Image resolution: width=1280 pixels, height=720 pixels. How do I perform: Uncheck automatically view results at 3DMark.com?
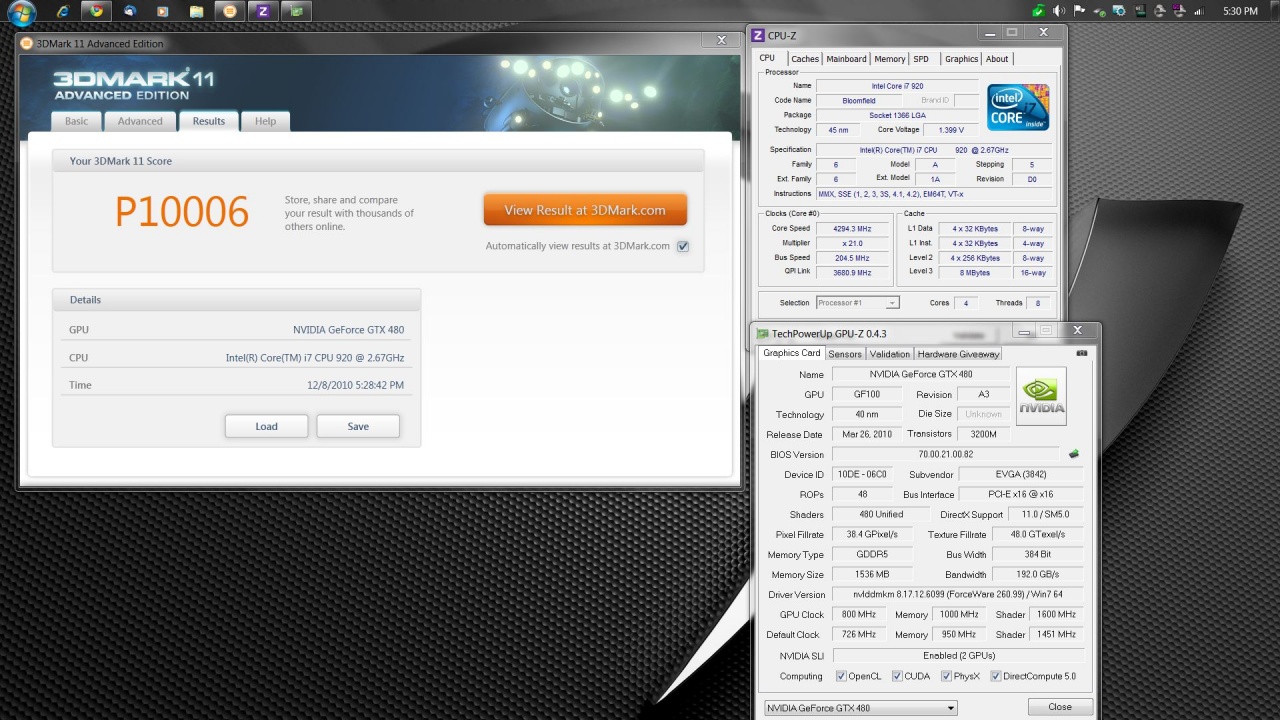(683, 246)
